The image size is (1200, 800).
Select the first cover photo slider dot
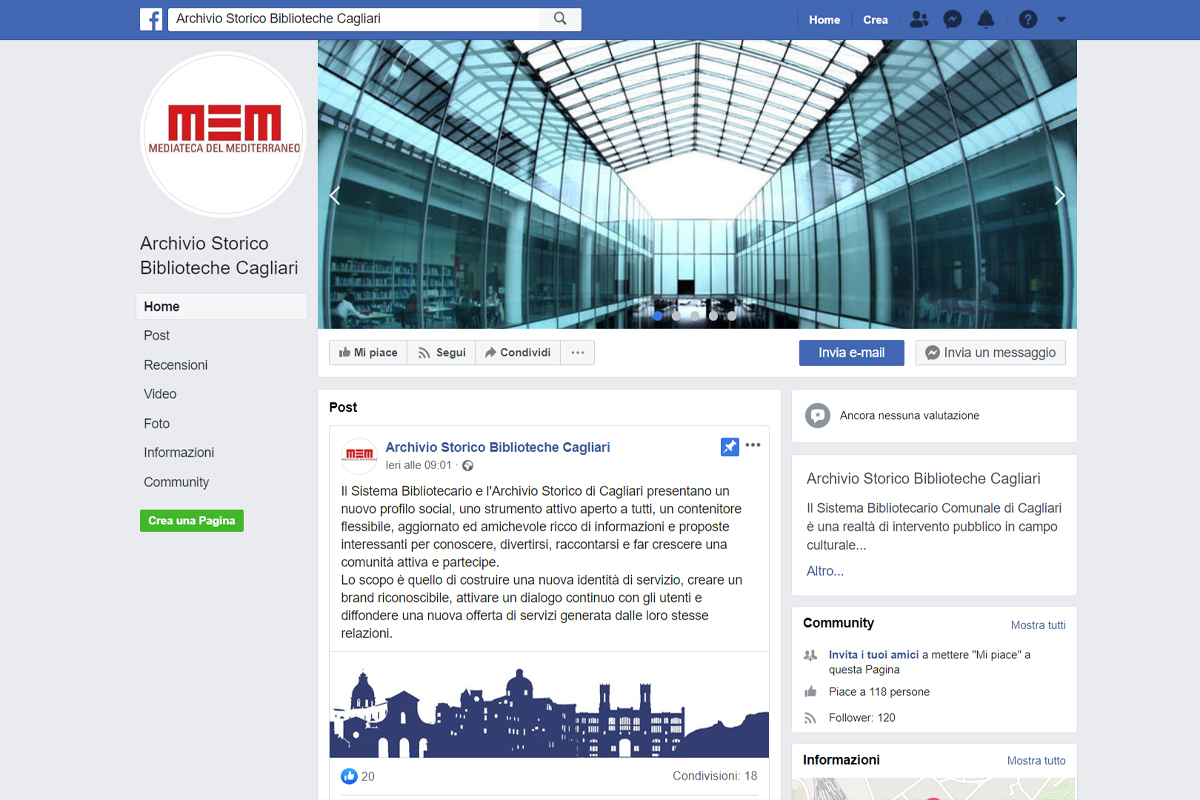658,316
